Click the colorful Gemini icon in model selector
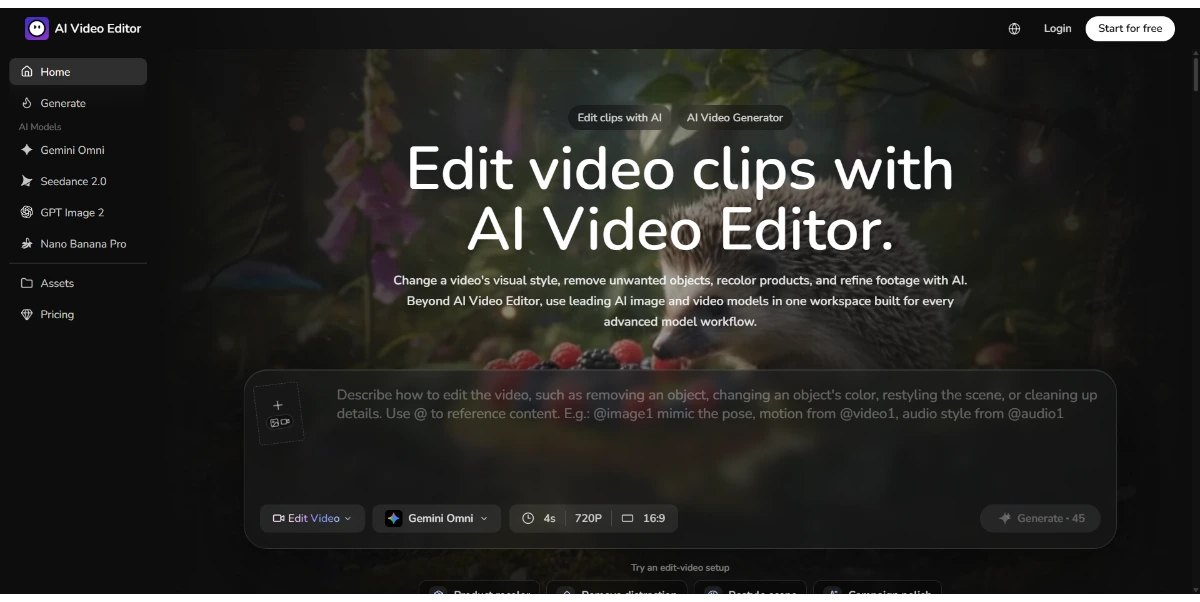Viewport: 1200px width, 602px height. pyautogui.click(x=394, y=518)
